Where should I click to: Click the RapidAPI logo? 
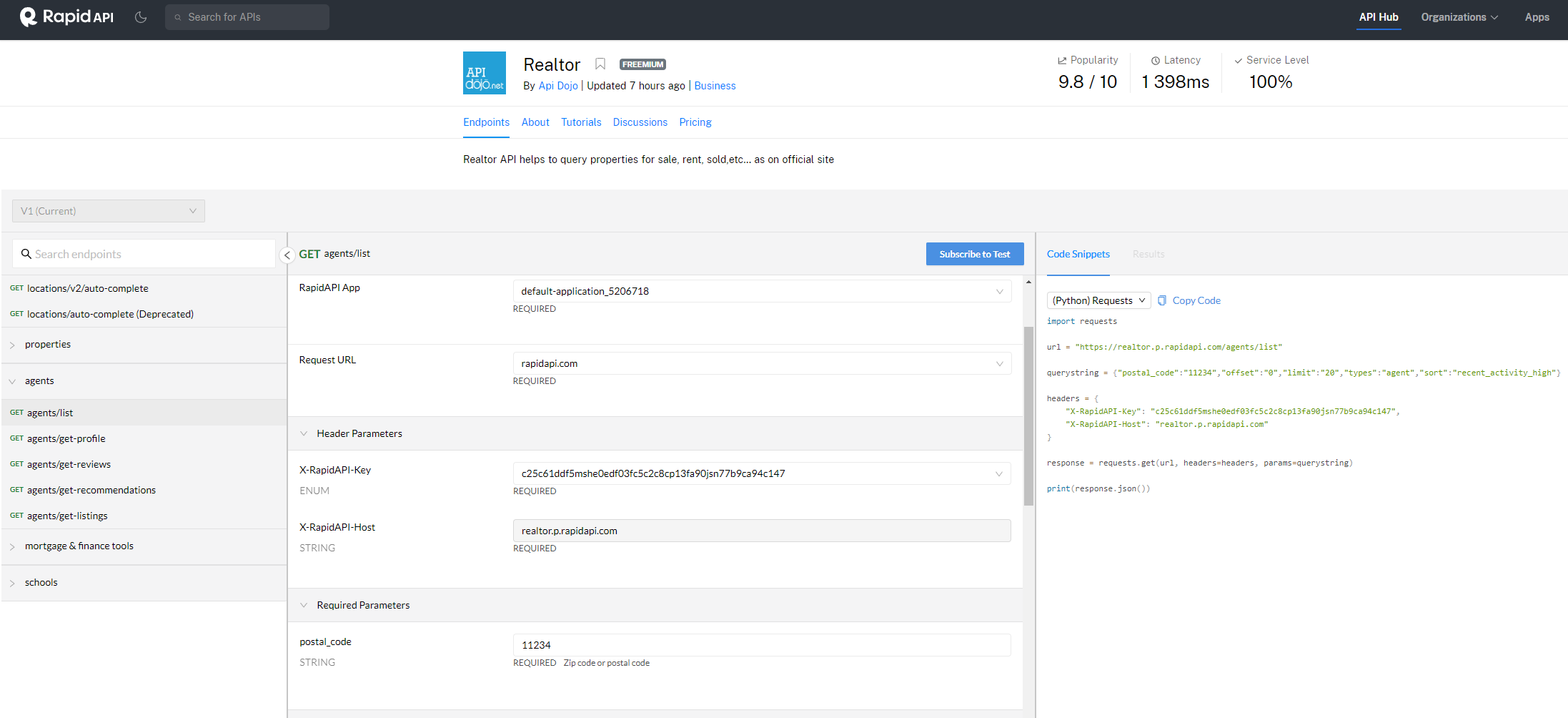pos(66,17)
